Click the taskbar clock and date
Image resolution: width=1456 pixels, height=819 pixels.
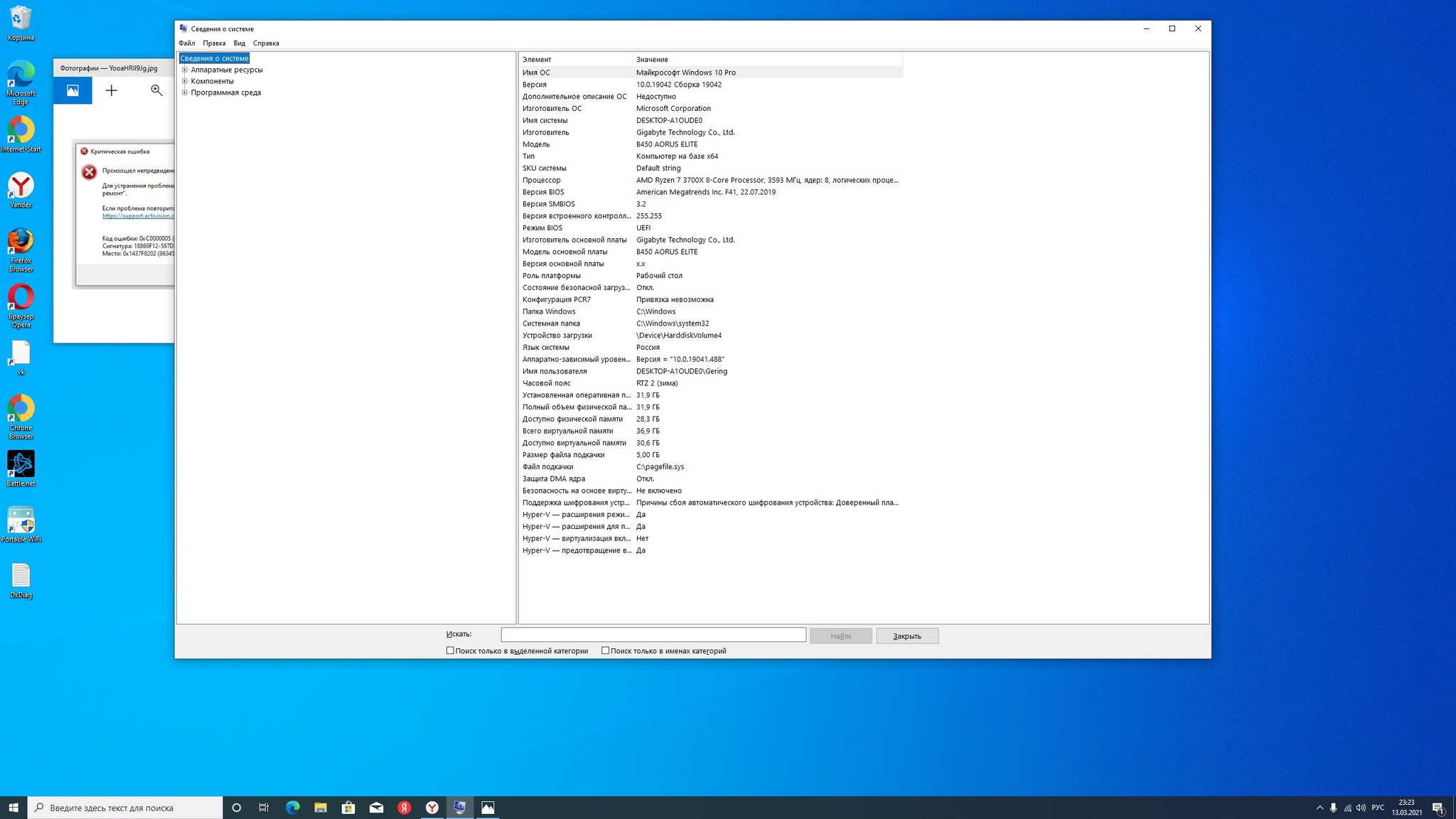tap(1406, 808)
